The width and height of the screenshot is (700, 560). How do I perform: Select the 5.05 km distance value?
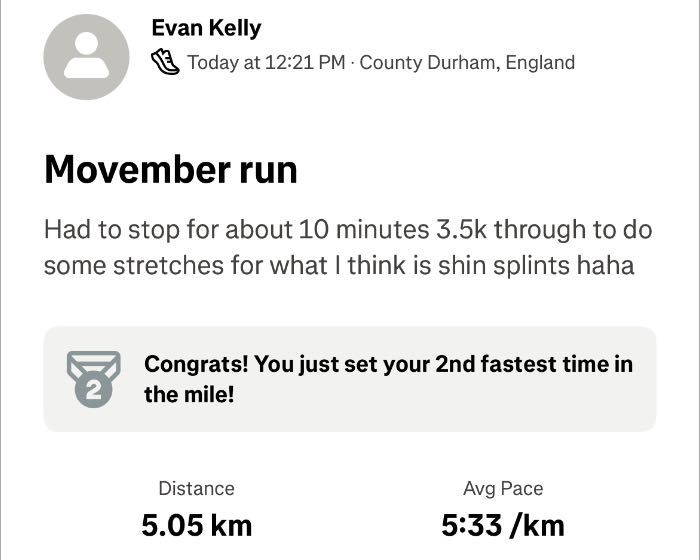[196, 524]
